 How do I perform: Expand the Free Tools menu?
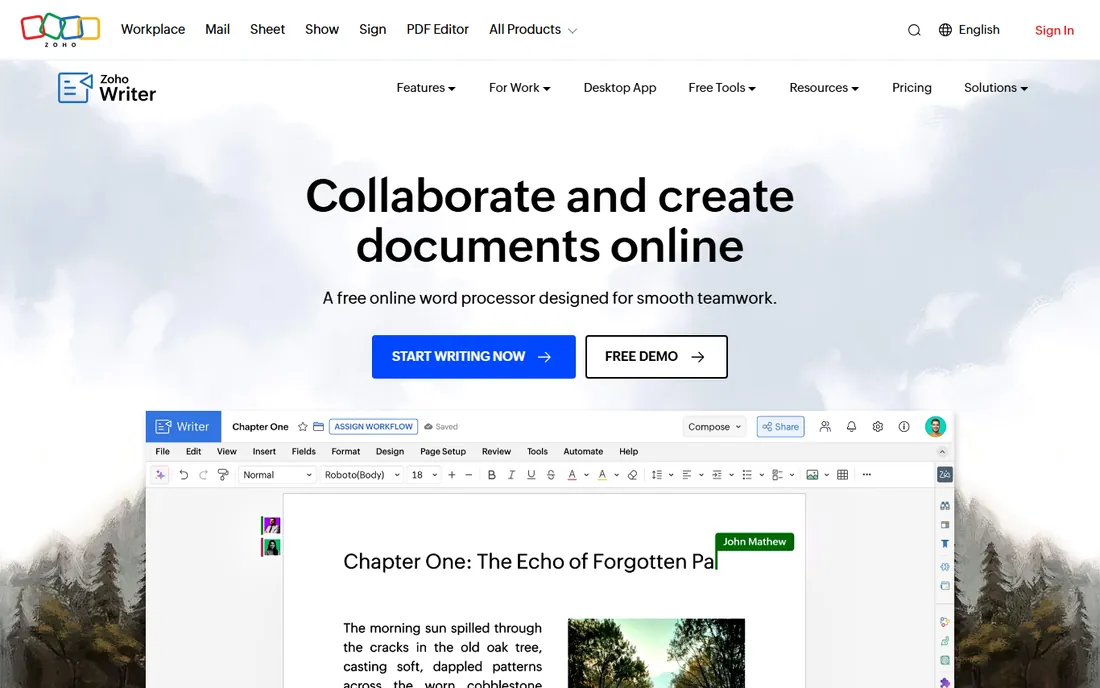click(x=722, y=88)
